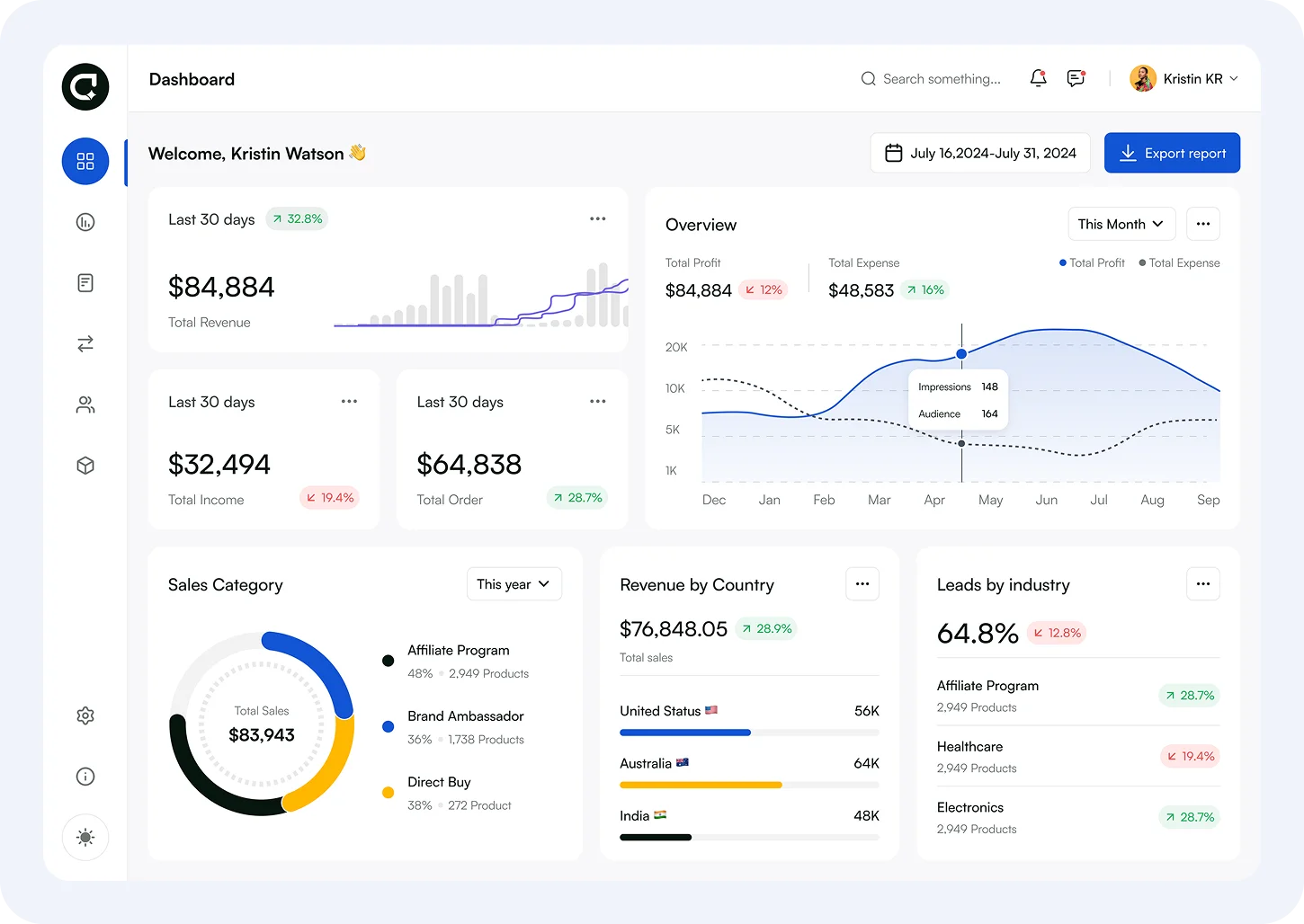Expand the Kristin KR profile menu

pos(1184,79)
